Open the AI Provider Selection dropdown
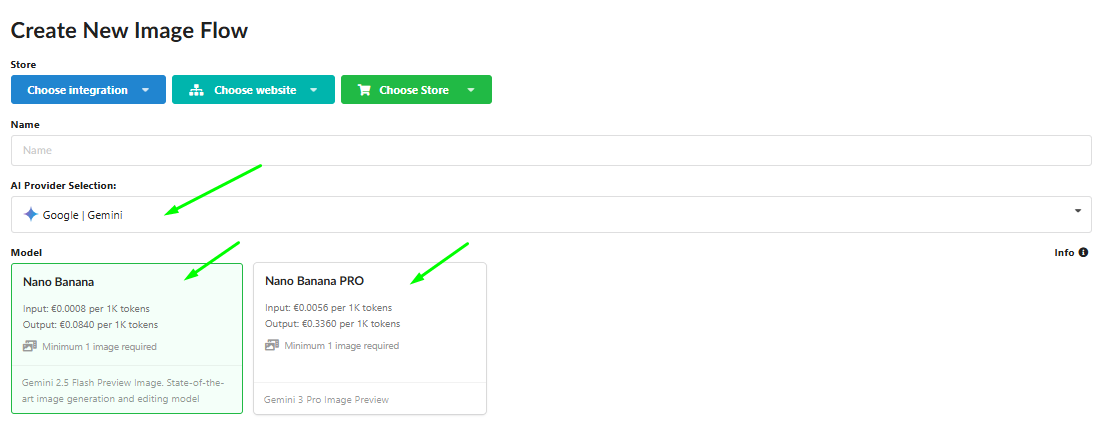1105x422 pixels. coord(551,214)
